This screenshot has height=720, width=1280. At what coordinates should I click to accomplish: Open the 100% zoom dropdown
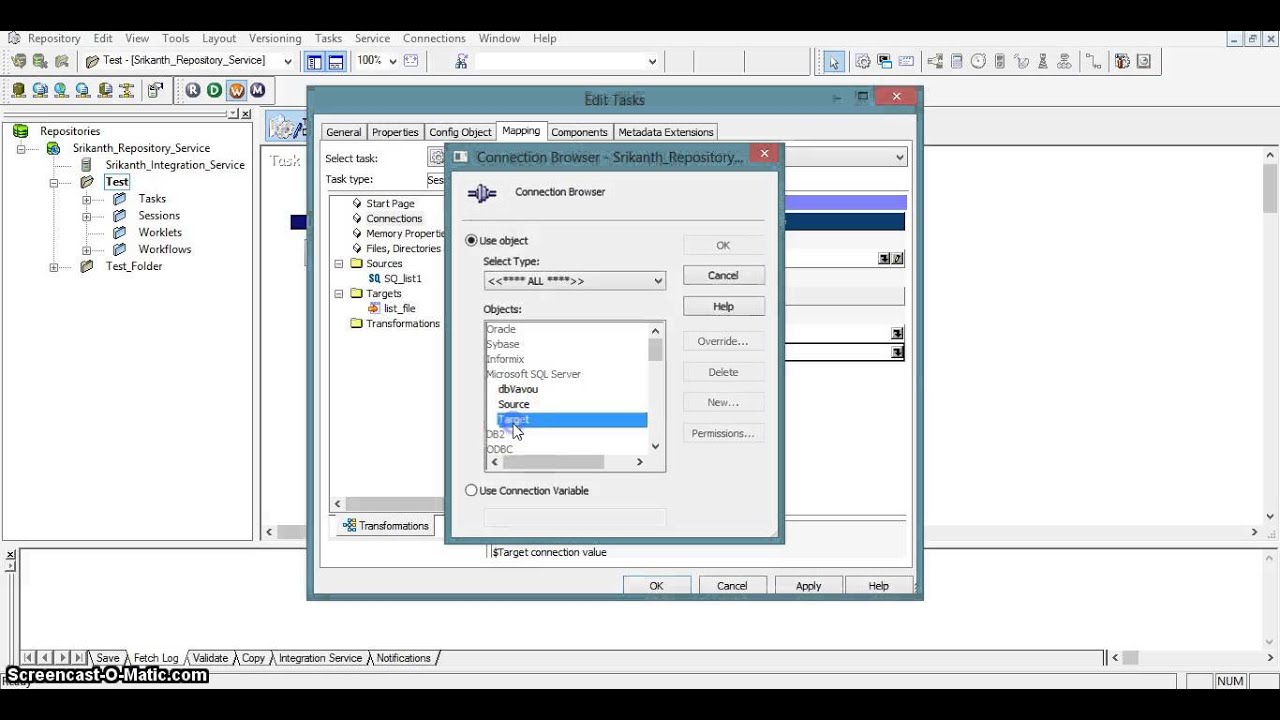tap(392, 61)
